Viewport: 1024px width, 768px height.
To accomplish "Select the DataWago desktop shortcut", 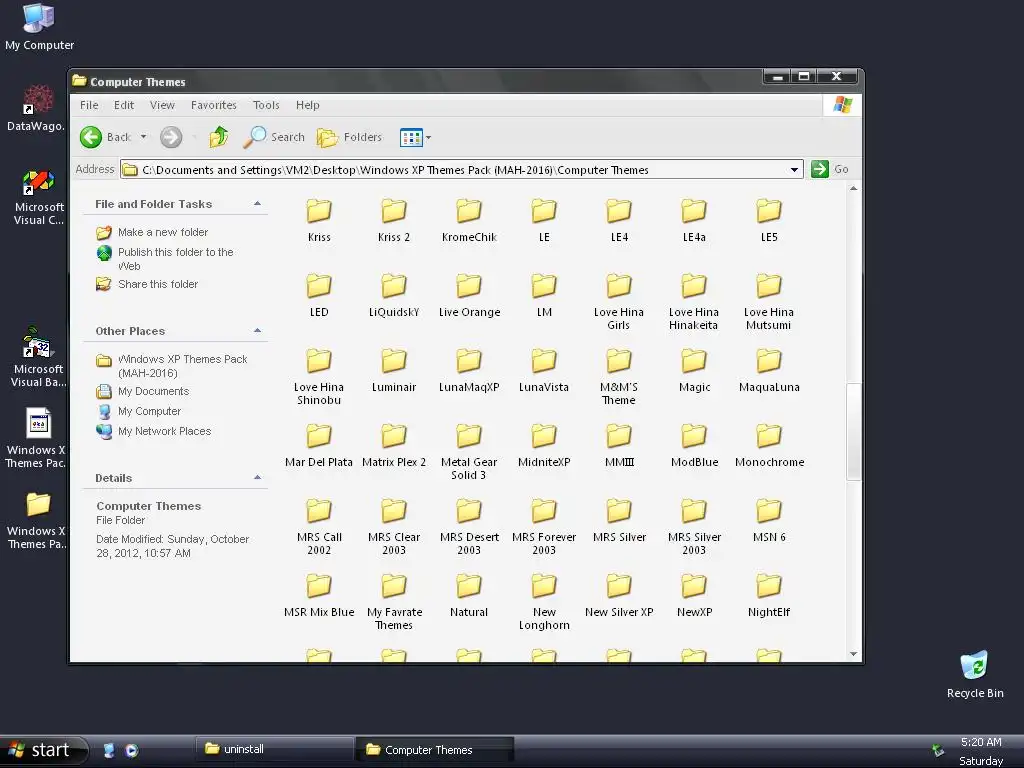I will 37,108.
